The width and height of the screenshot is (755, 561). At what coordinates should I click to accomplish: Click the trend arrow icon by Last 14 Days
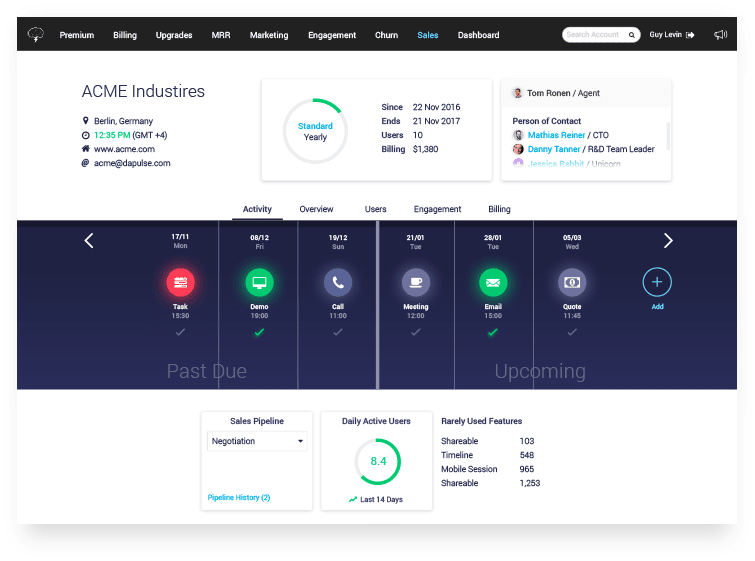click(353, 499)
